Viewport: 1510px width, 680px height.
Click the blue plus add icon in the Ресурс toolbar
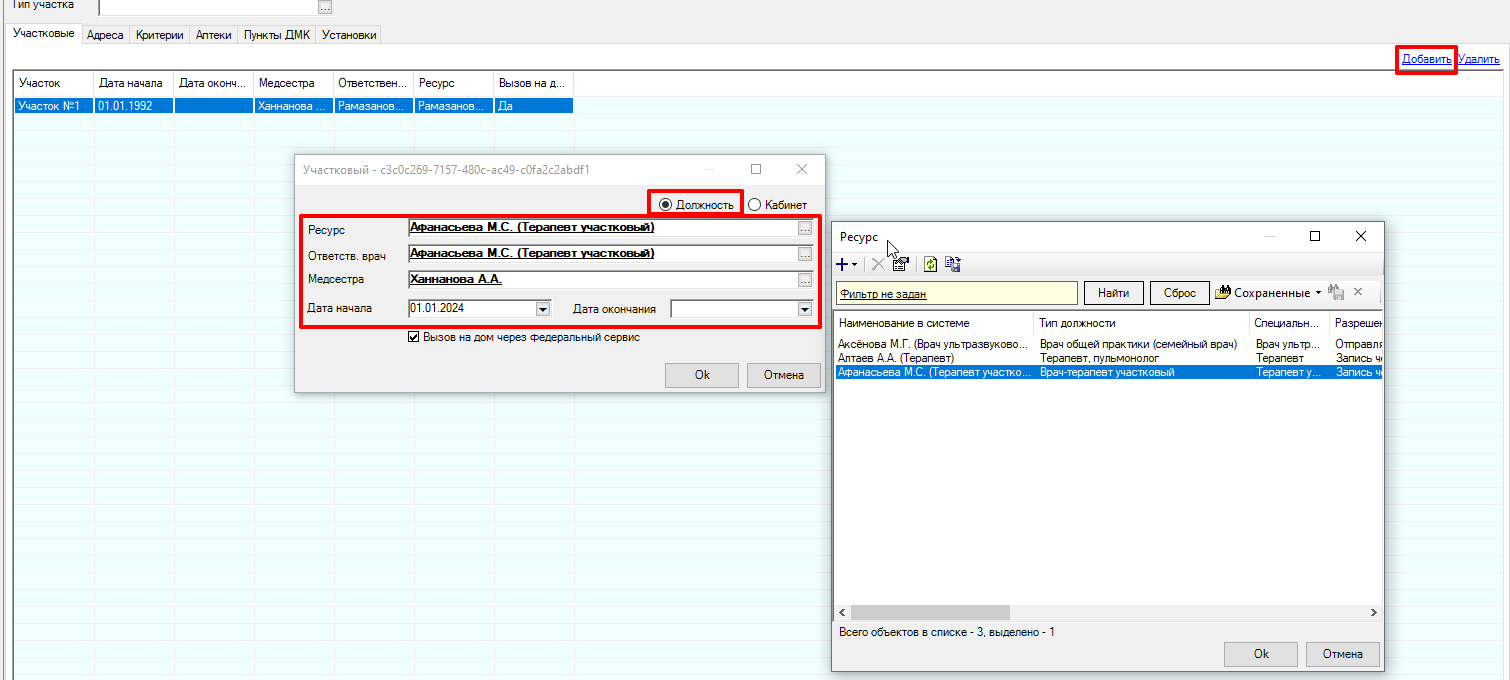[842, 265]
